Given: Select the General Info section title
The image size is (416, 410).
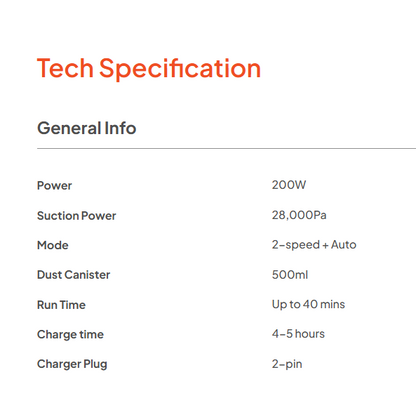Looking at the screenshot, I should [x=87, y=128].
